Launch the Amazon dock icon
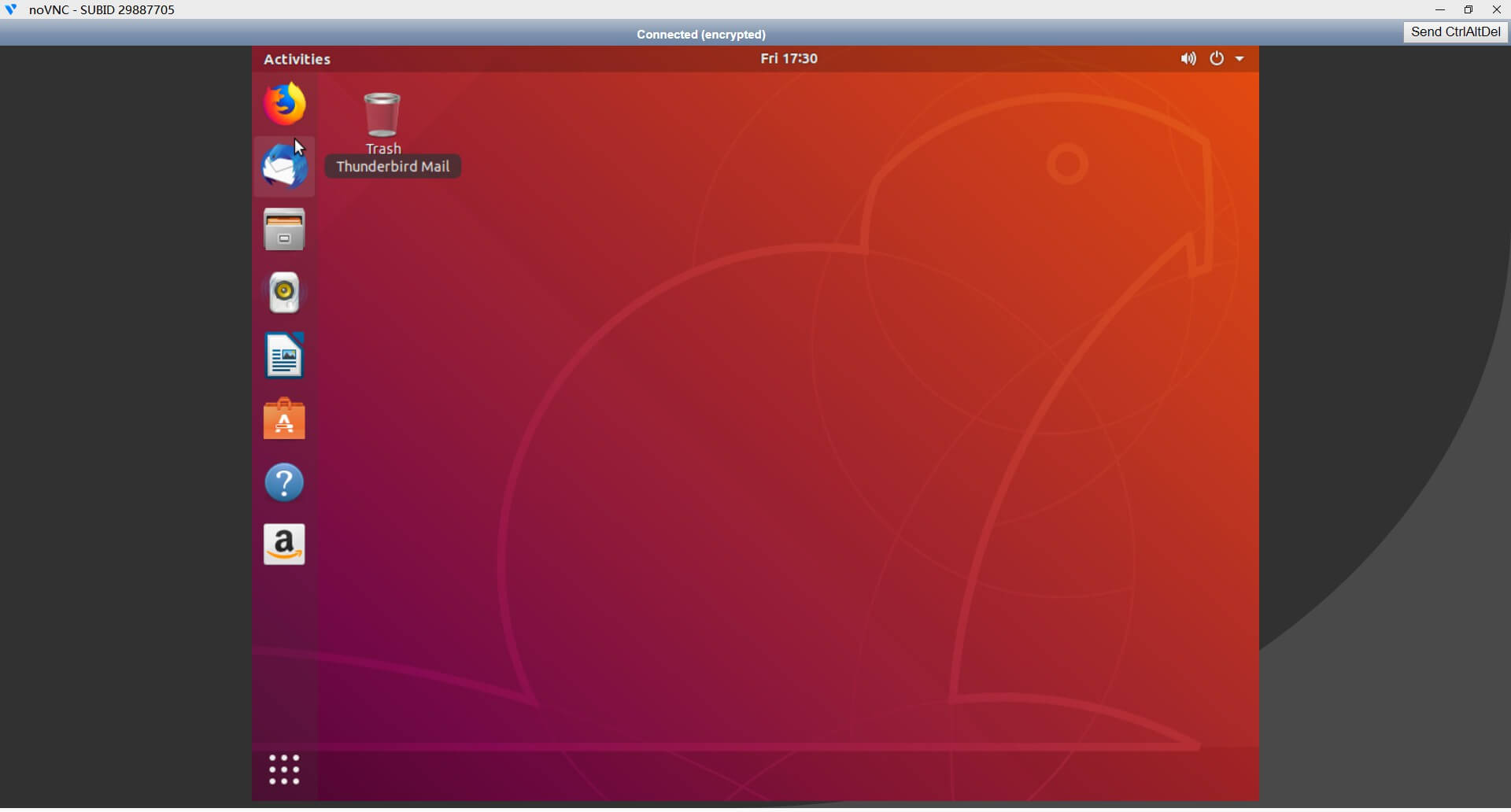This screenshot has height=812, width=1511. pos(284,544)
